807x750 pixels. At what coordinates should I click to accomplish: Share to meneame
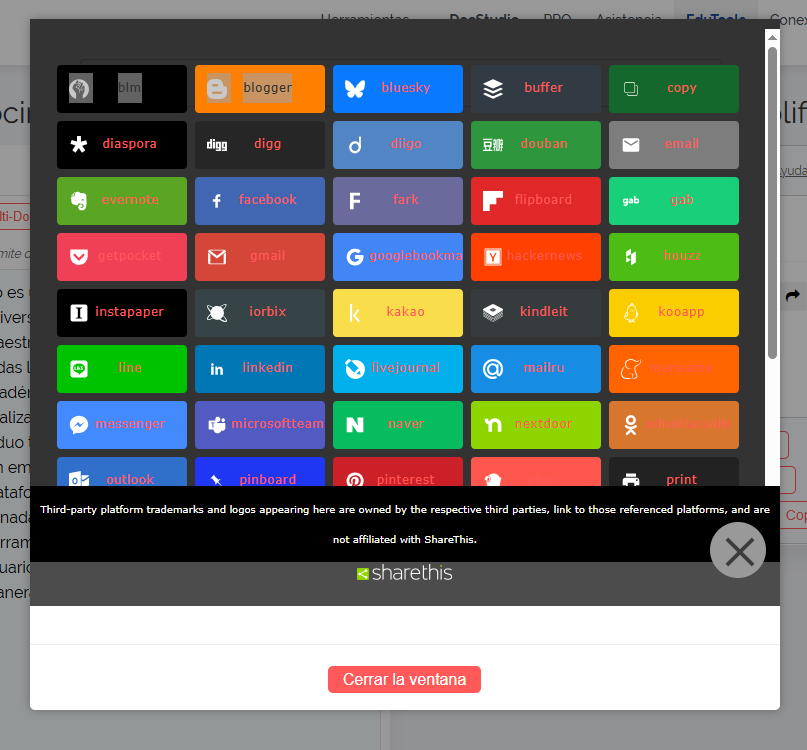click(674, 369)
